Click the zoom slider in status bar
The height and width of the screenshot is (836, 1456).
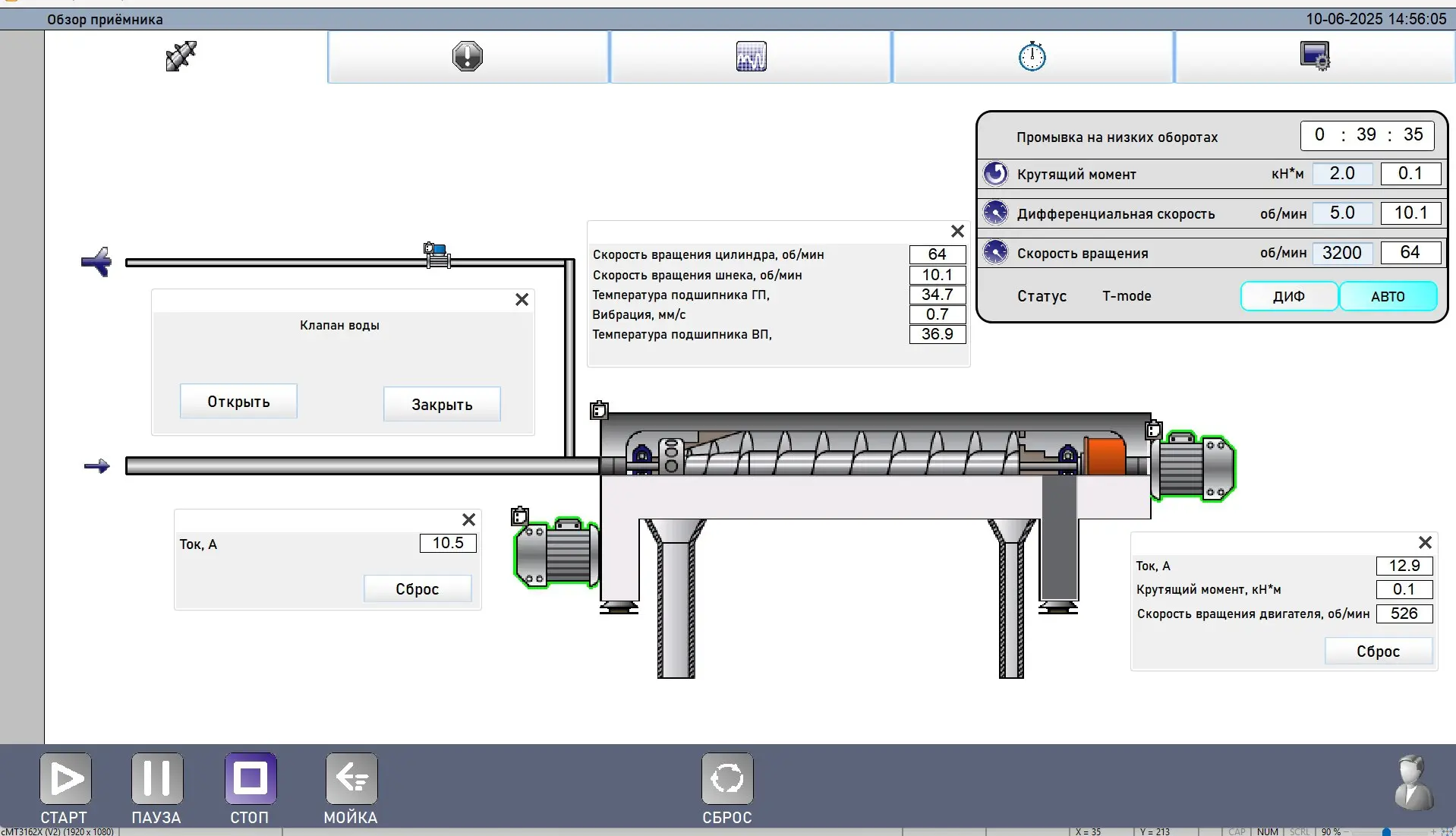[1386, 831]
